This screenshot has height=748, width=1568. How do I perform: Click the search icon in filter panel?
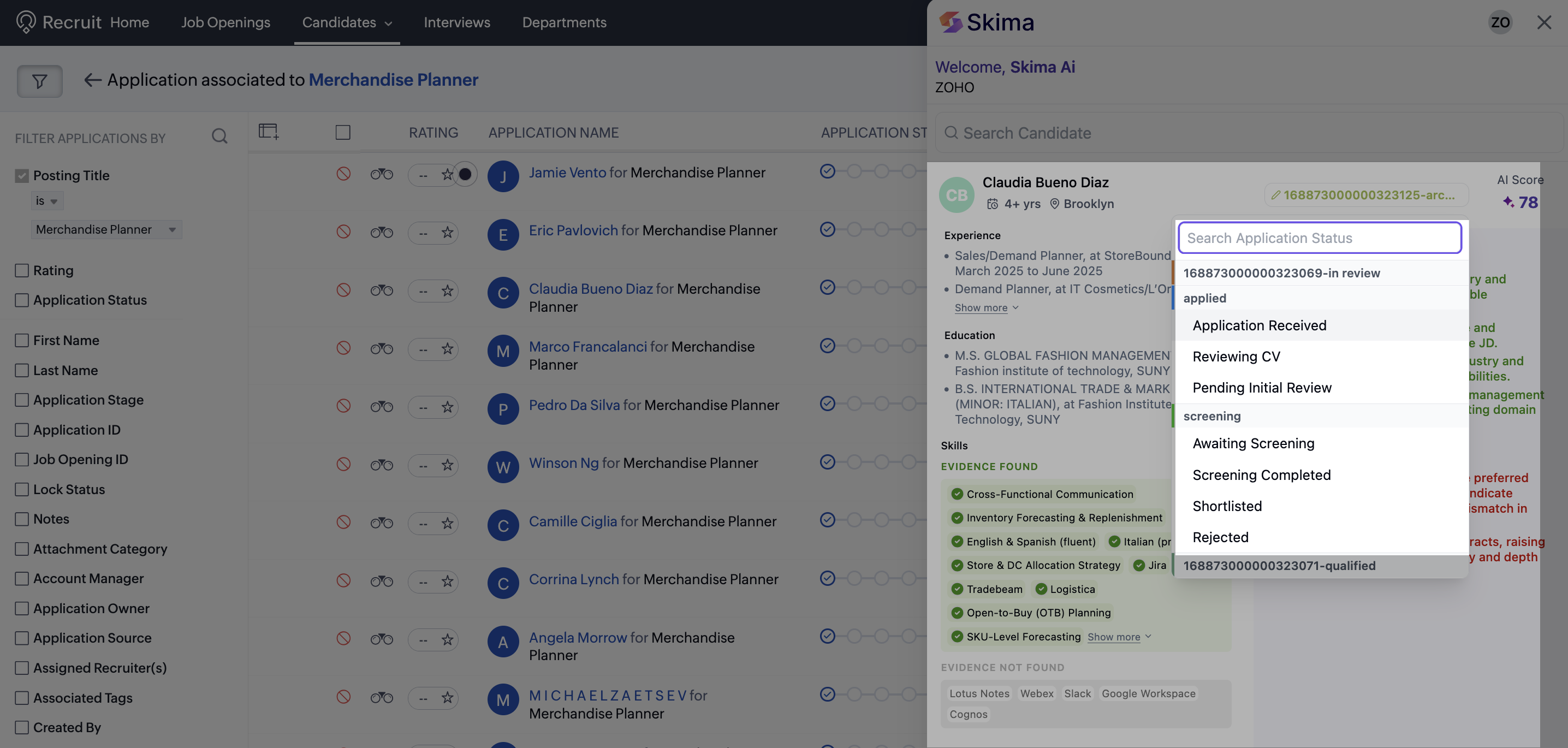219,136
